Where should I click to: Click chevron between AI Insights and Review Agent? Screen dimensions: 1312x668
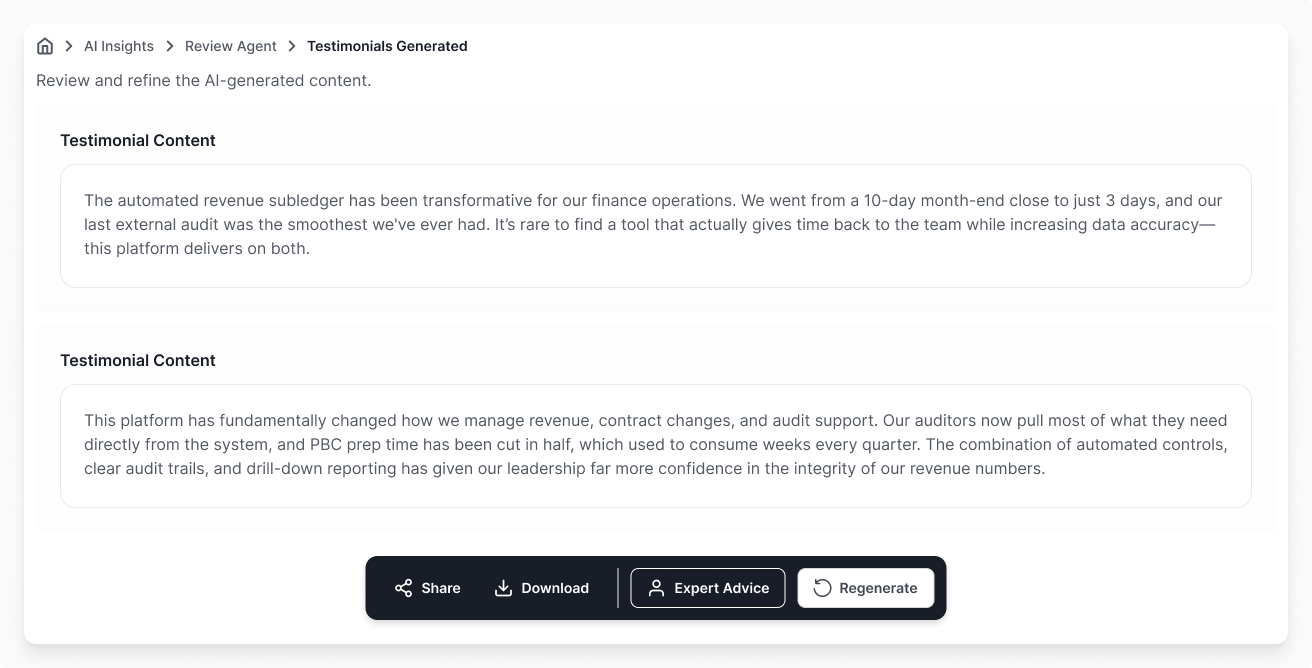click(x=170, y=46)
